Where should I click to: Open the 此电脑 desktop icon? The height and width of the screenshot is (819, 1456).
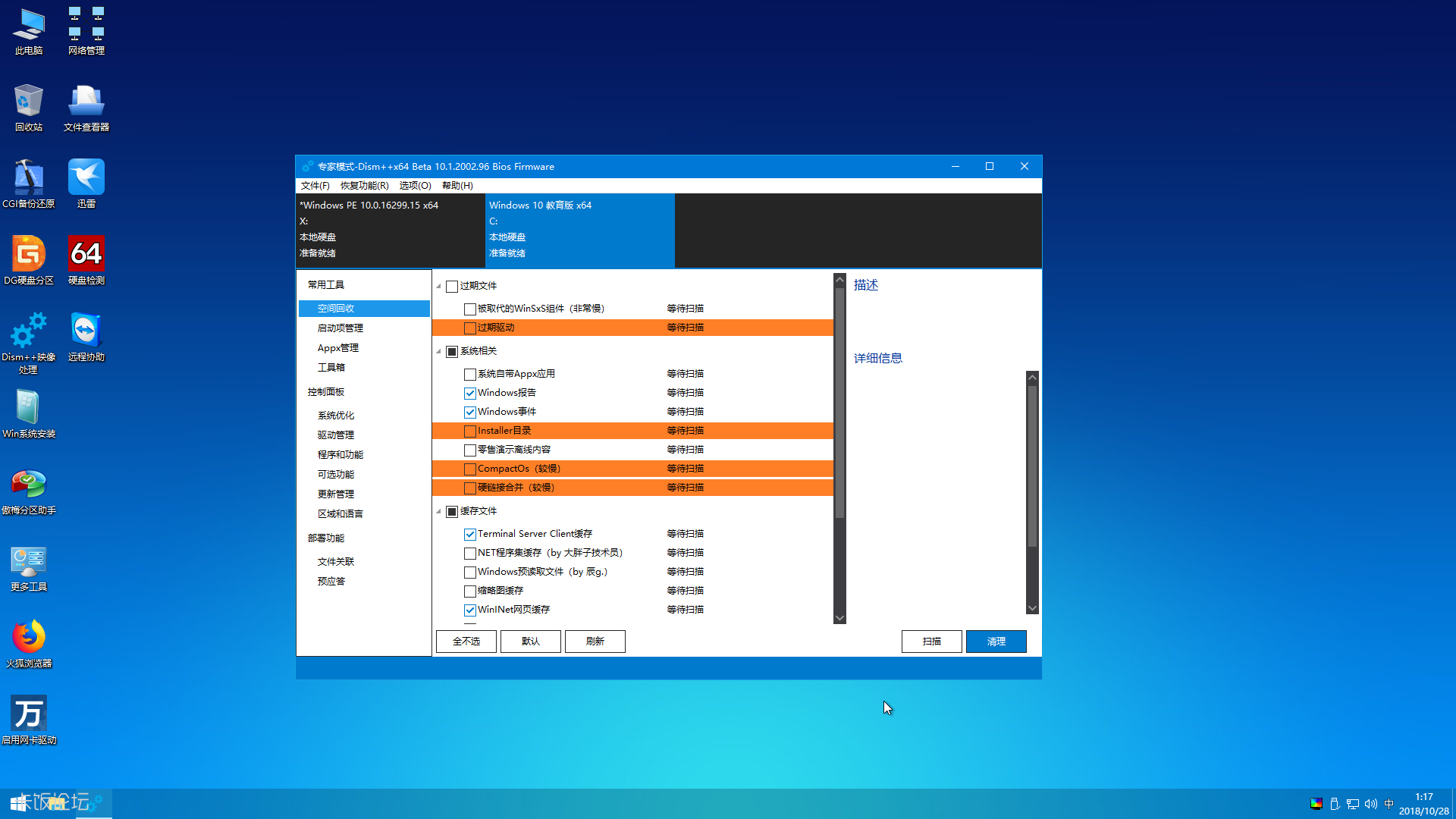[29, 32]
